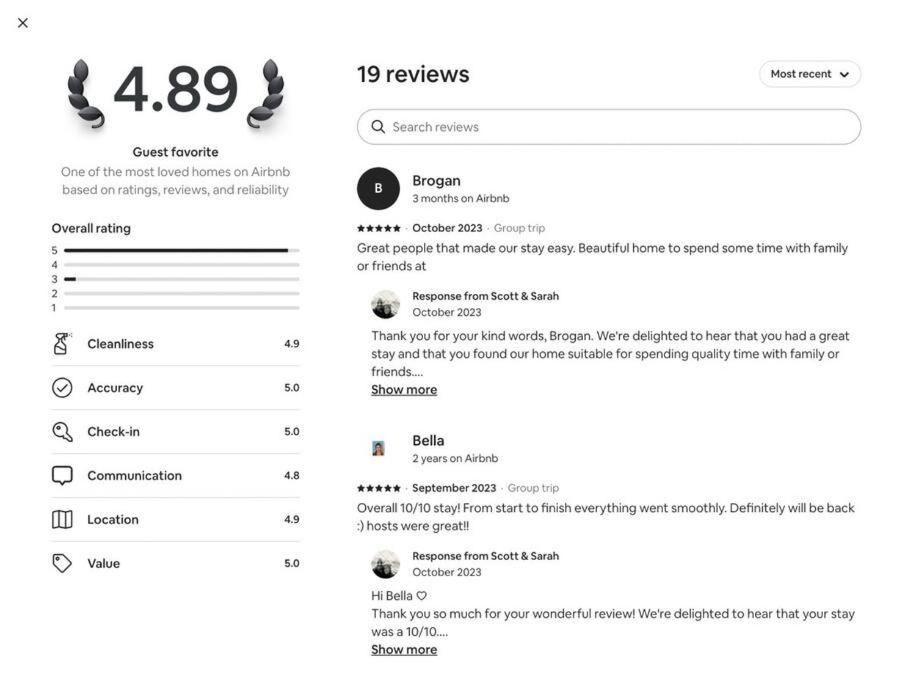Click the Accuracy checkmark circle icon
Image resolution: width=916 pixels, height=683 pixels.
pos(62,387)
